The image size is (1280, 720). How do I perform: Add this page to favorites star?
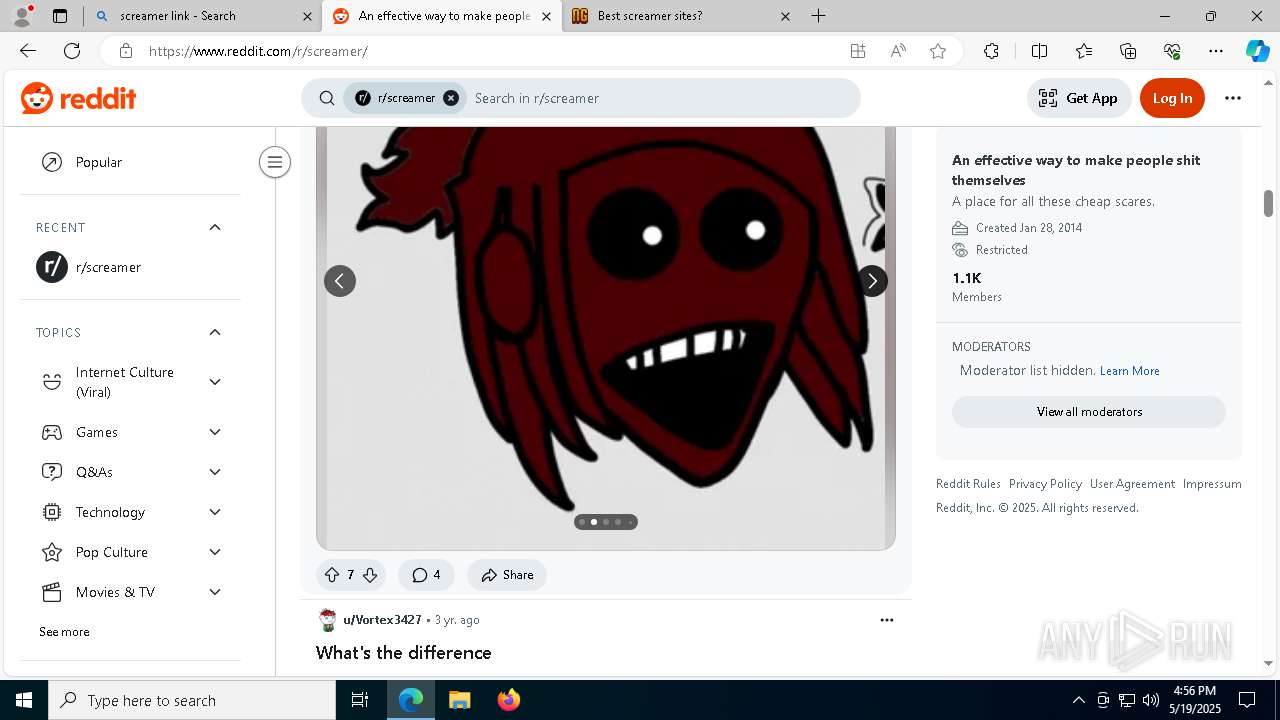pos(938,51)
